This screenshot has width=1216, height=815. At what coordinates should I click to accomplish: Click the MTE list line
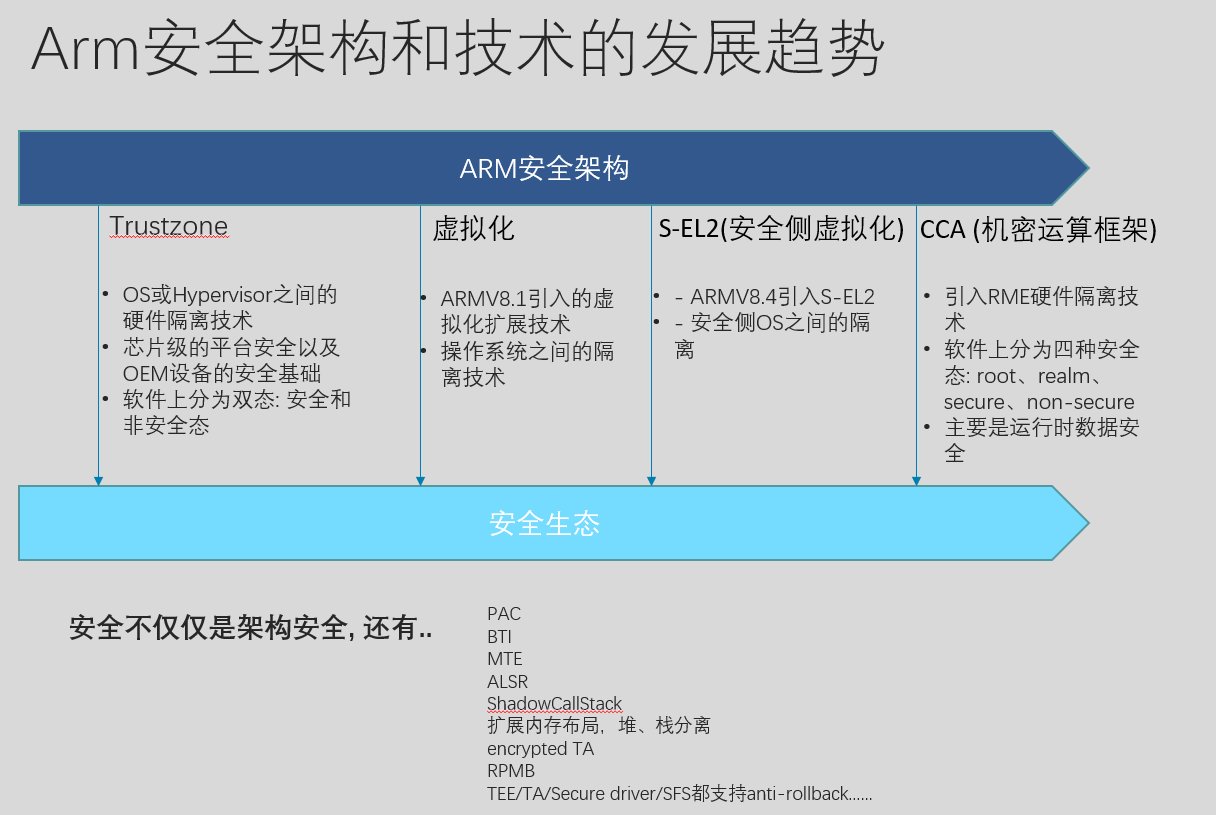point(505,659)
